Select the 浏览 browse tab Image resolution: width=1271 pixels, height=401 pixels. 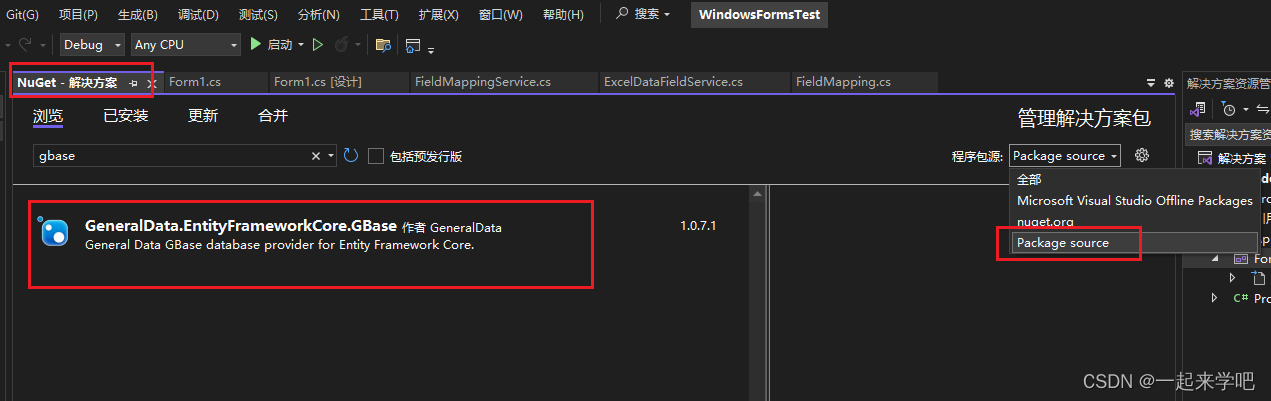(x=48, y=116)
